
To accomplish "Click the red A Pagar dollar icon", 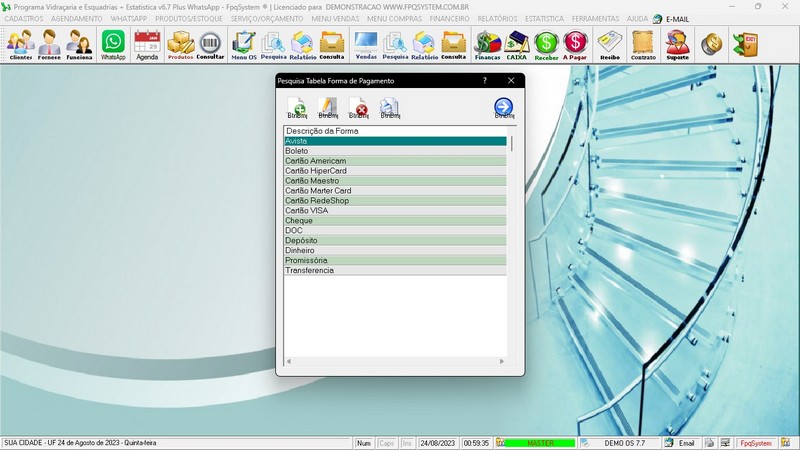I will (575, 45).
